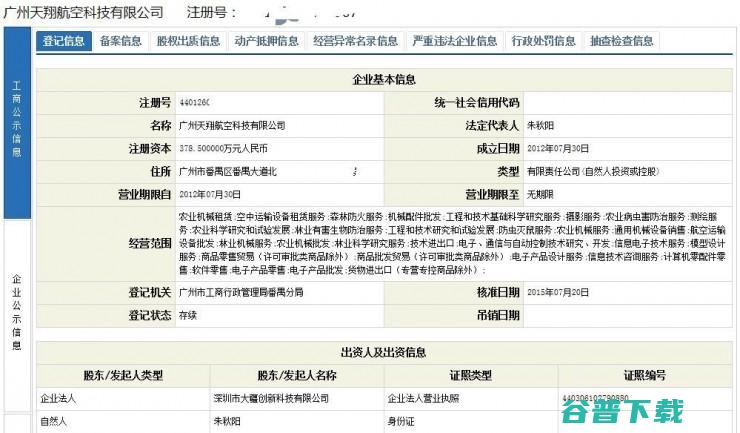The width and height of the screenshot is (740, 433).
Task: Click the 企业基本信息 section header
Action: pyautogui.click(x=384, y=79)
